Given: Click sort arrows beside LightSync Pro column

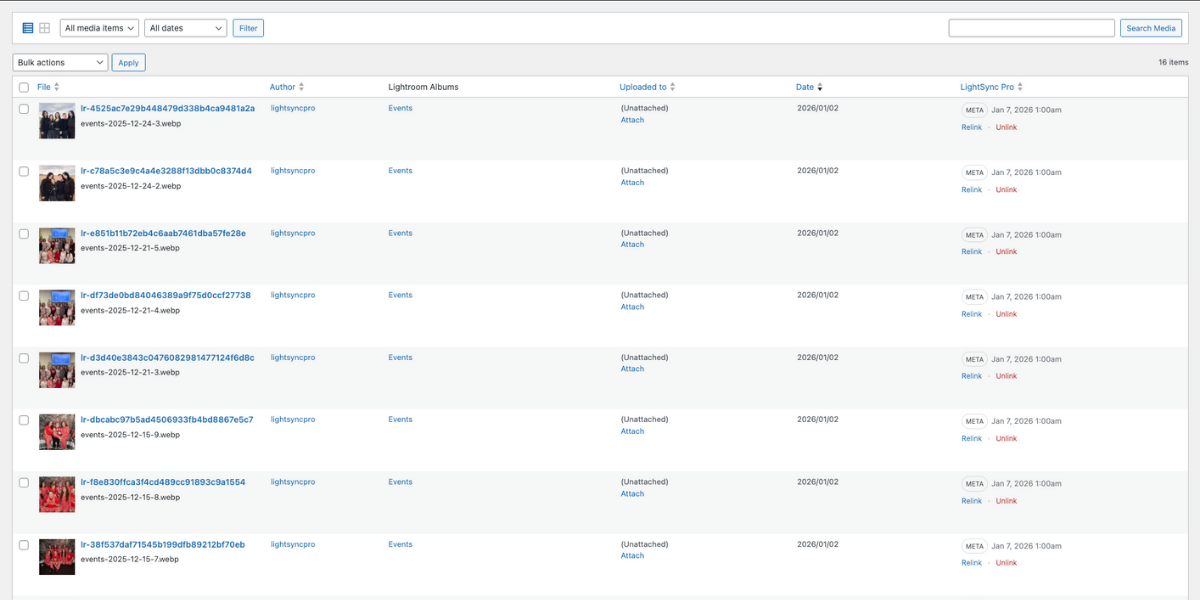Looking at the screenshot, I should (x=1020, y=88).
